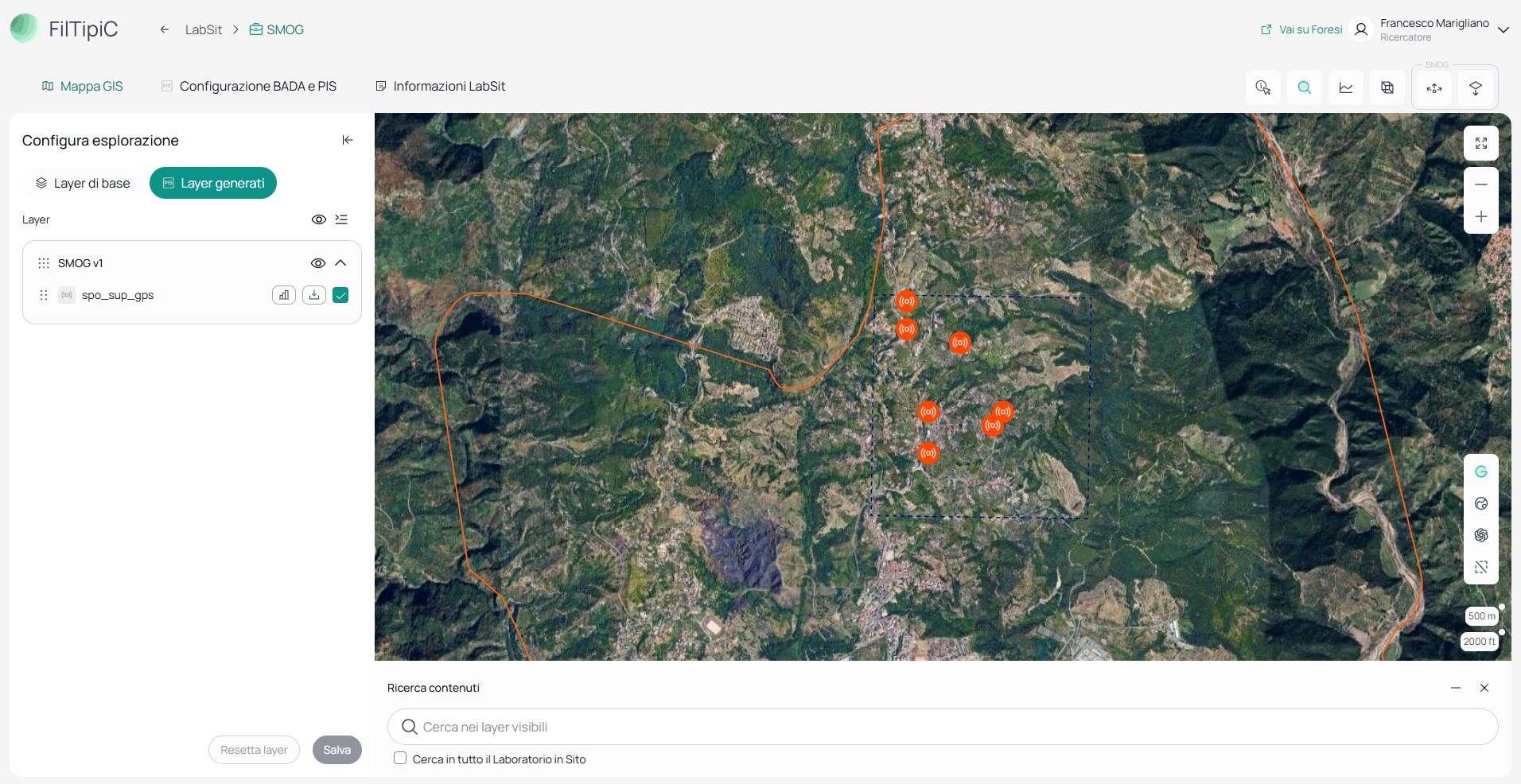This screenshot has width=1521, height=784.
Task: Click the Ricerca contenuti heading
Action: pyautogui.click(x=434, y=688)
